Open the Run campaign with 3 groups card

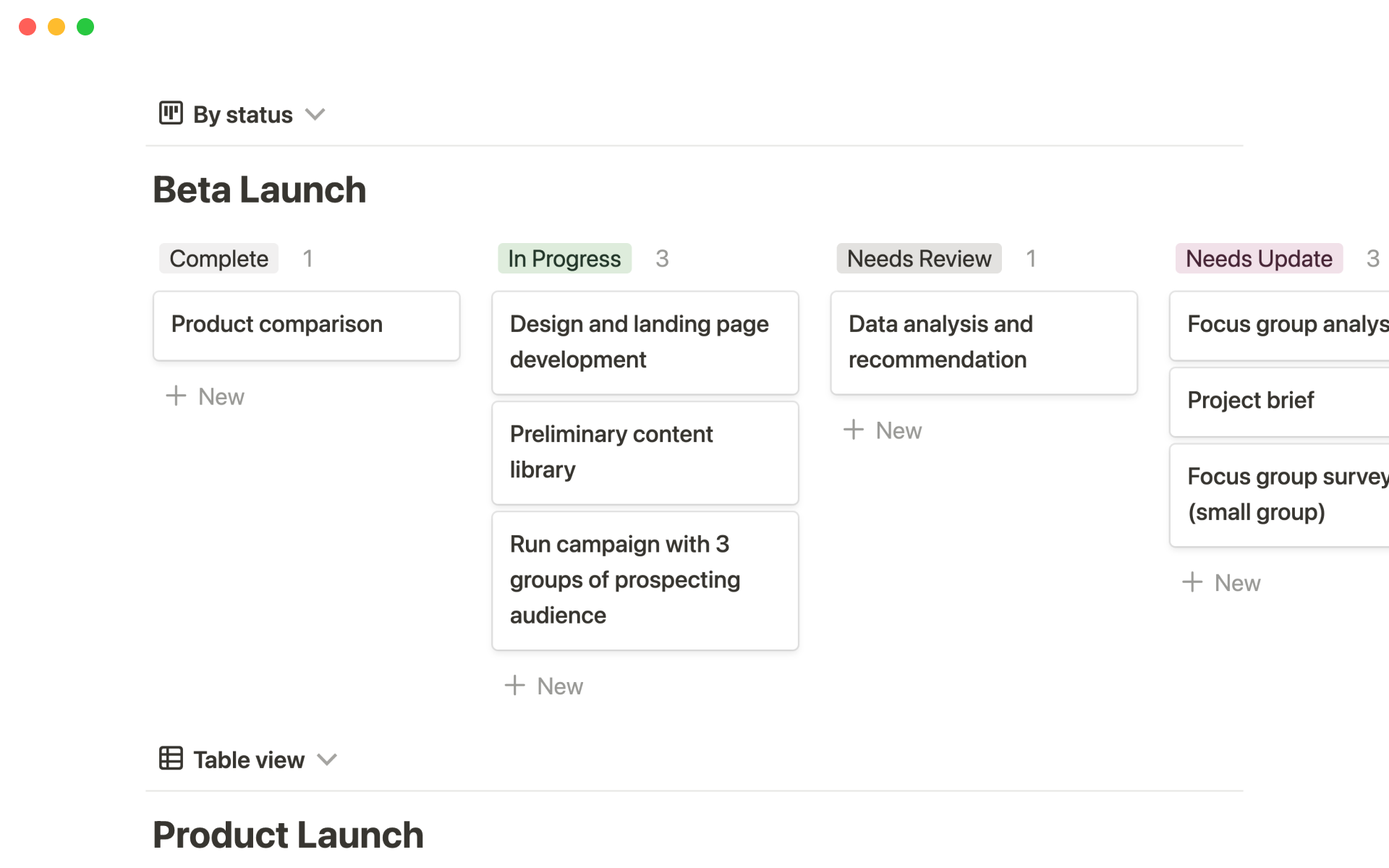645,580
